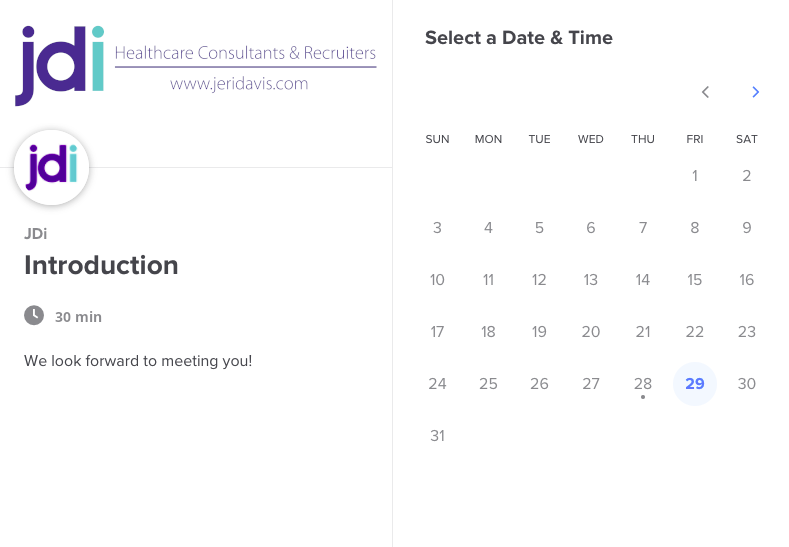
Task: Pick Saturday the 30th
Action: [746, 383]
